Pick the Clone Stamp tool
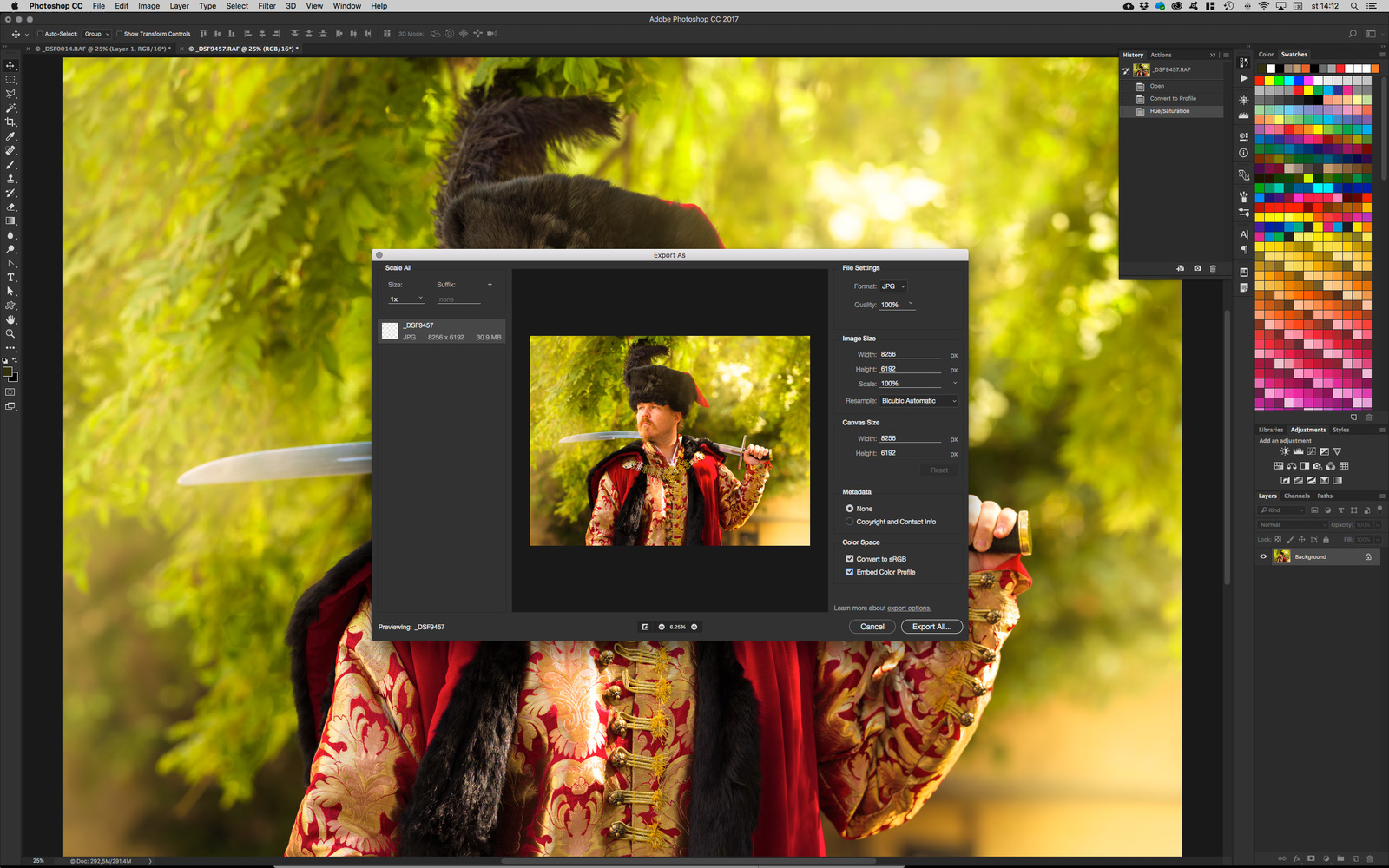 10,179
